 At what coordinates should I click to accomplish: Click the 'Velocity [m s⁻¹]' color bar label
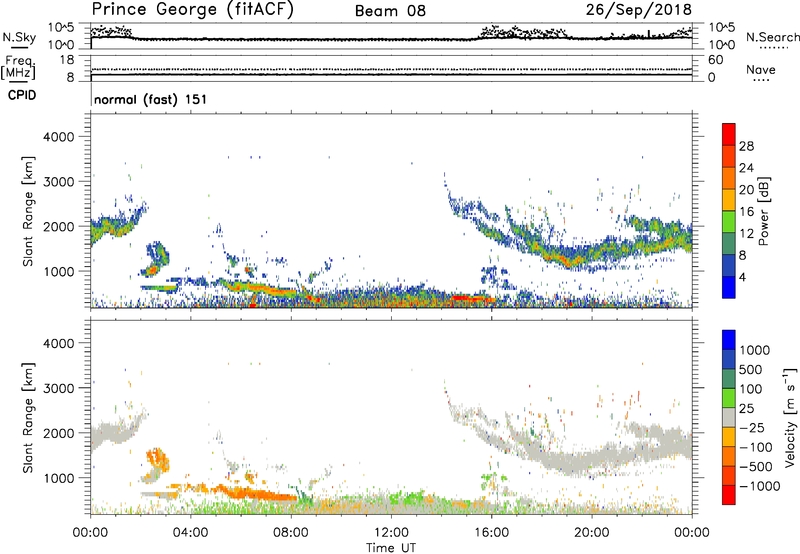coord(790,418)
